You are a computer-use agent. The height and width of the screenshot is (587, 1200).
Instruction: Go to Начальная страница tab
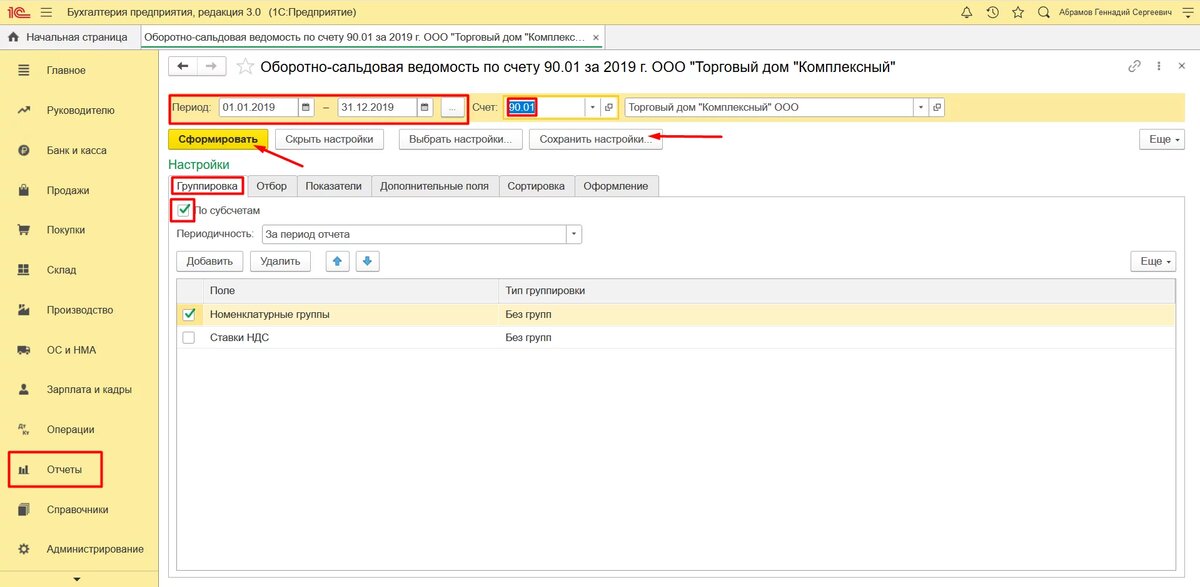pos(68,37)
